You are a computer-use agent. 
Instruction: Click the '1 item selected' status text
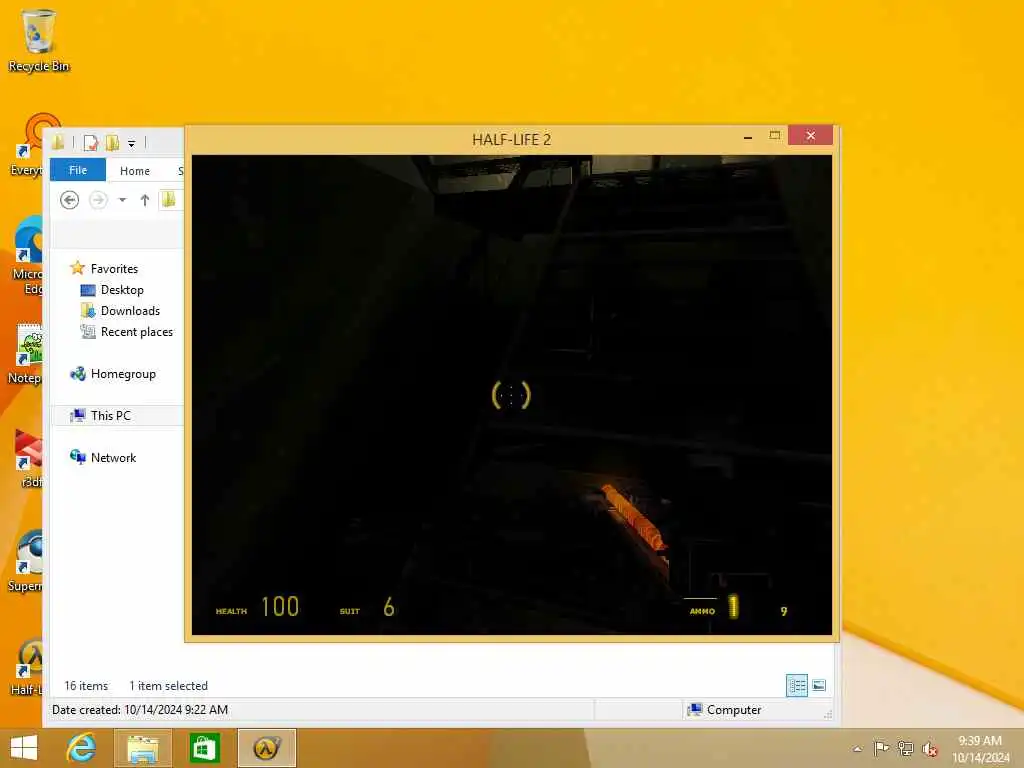tap(168, 686)
